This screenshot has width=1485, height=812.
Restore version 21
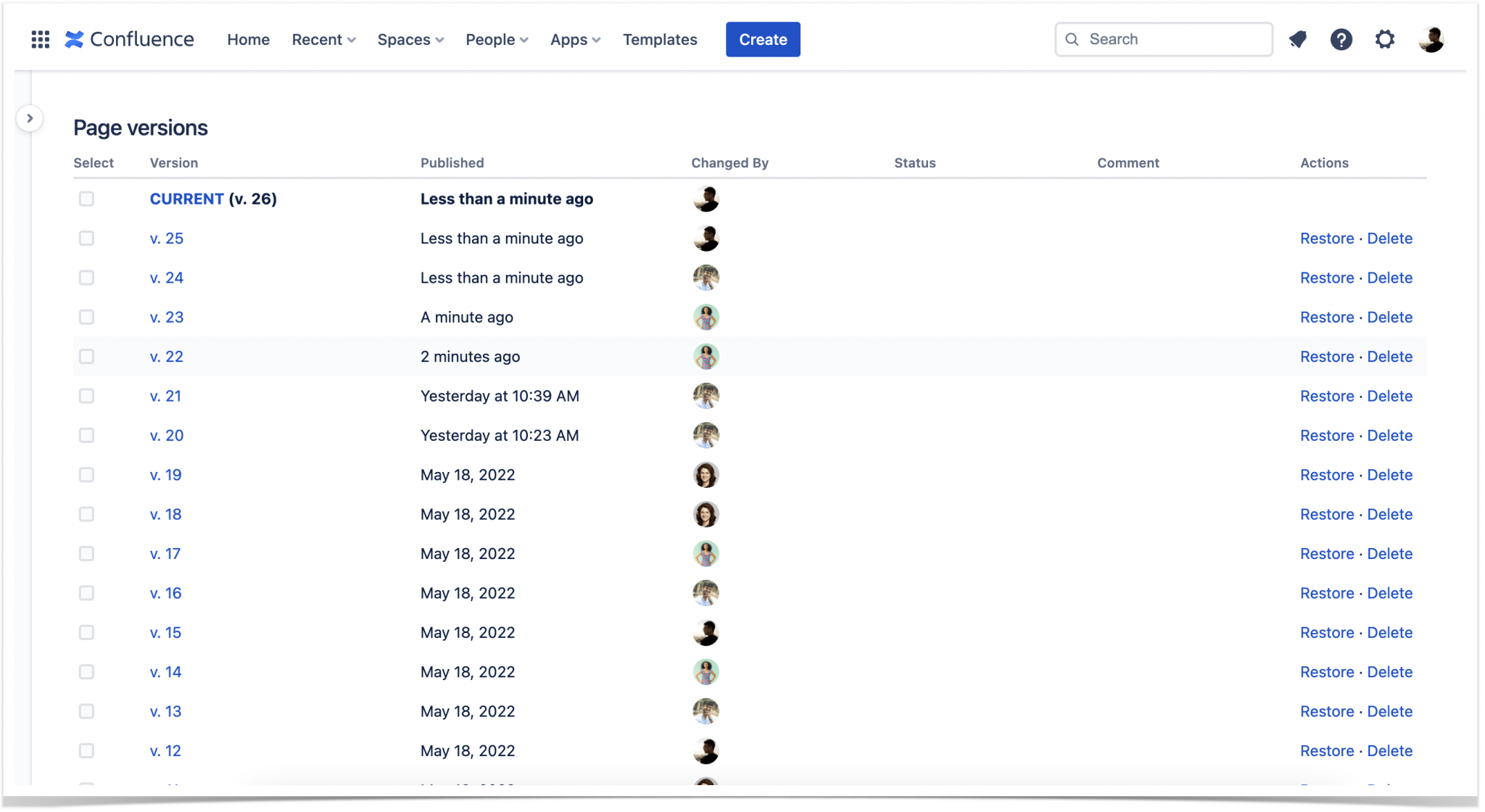click(1328, 396)
